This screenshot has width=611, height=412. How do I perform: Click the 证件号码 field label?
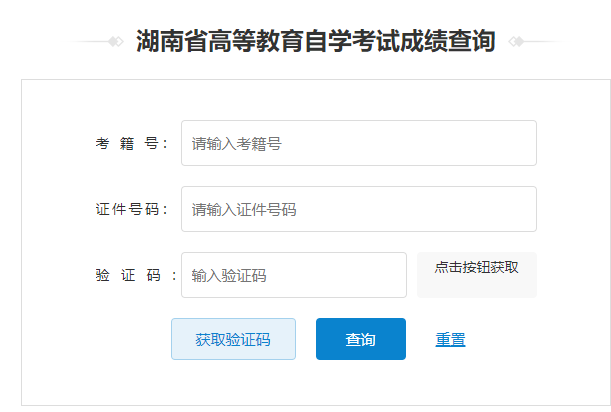point(131,209)
